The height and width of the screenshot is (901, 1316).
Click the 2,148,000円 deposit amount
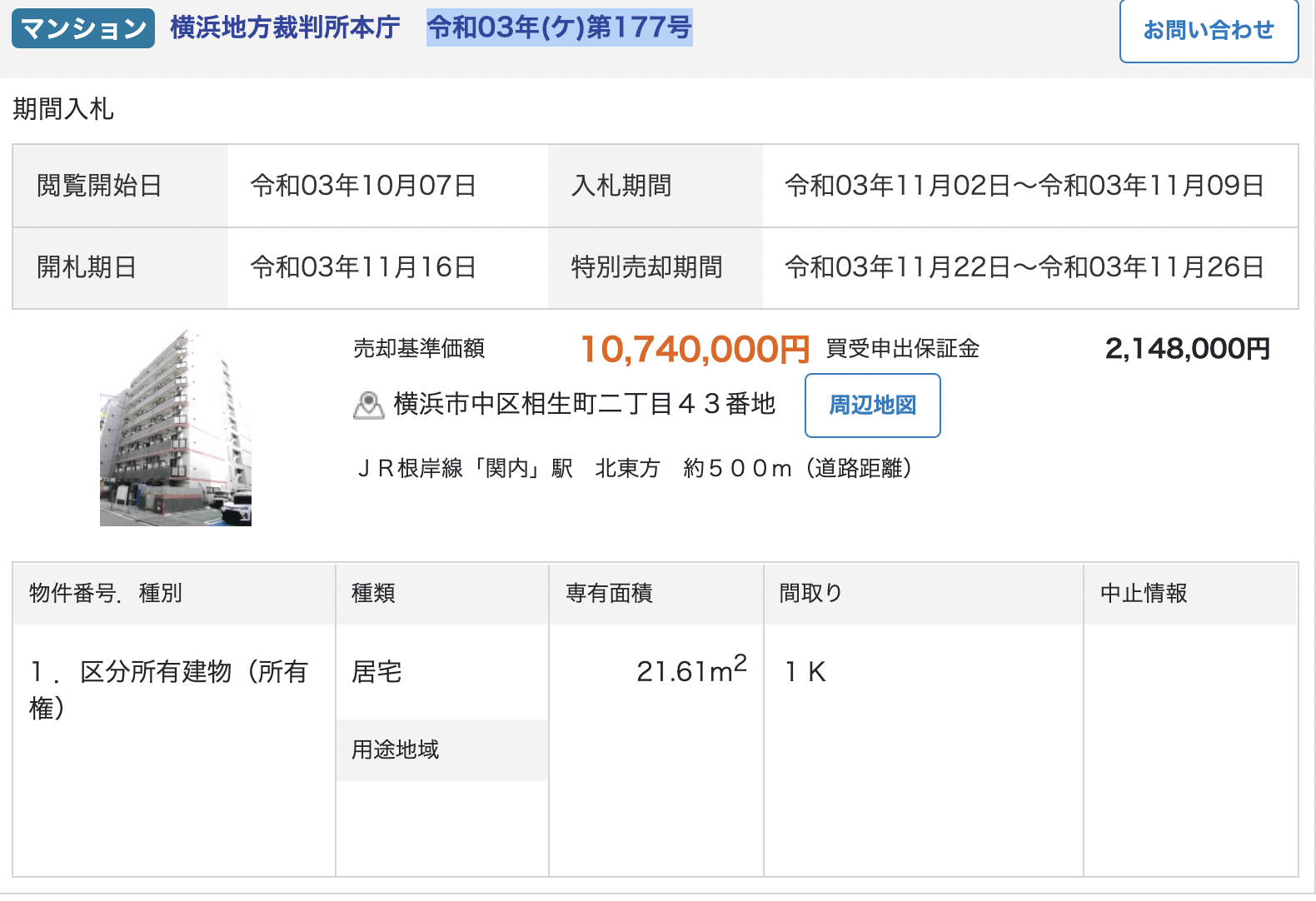coord(1187,349)
